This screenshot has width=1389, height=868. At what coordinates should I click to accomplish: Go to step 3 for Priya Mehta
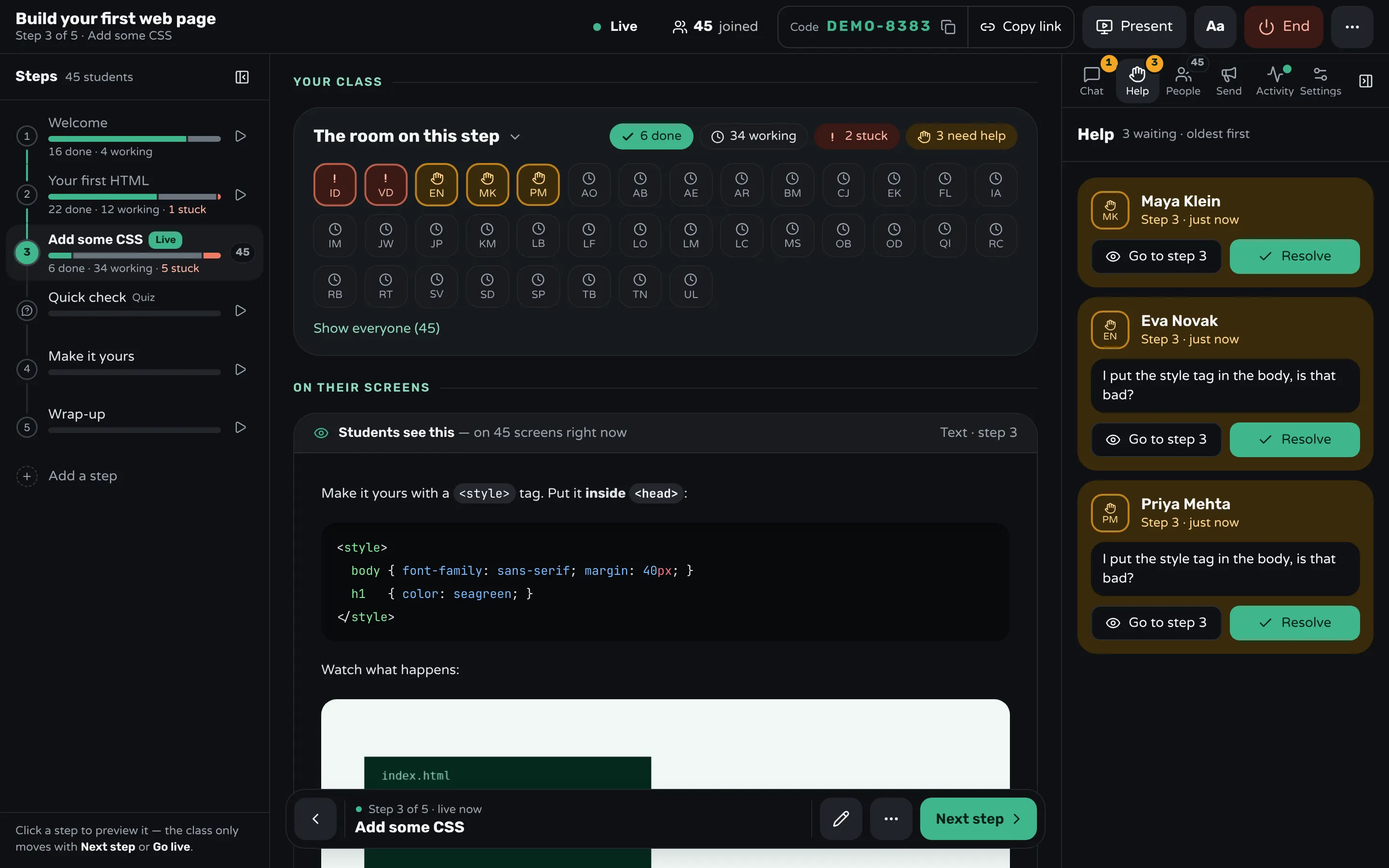(1156, 622)
